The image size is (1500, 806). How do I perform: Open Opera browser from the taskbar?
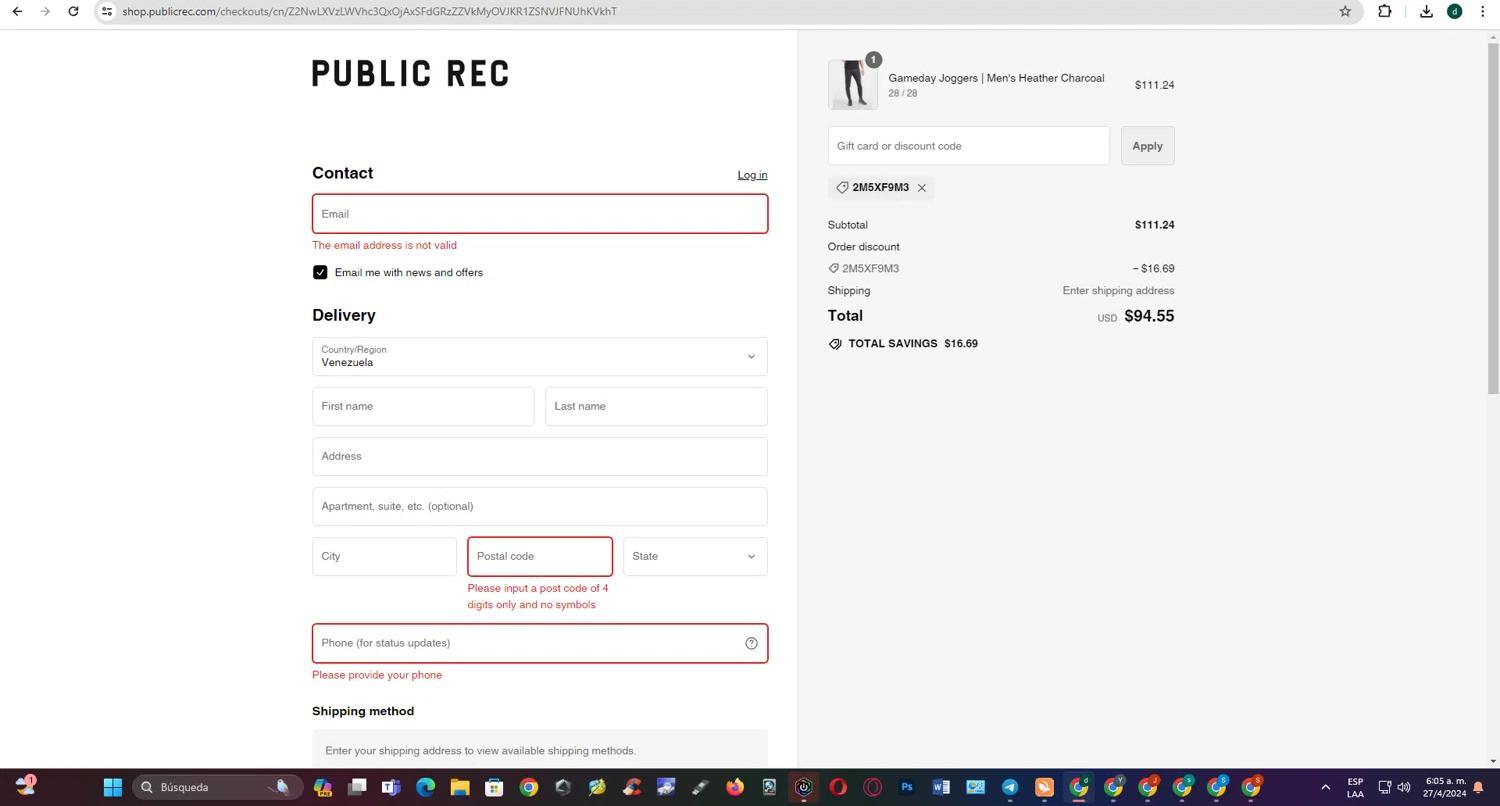838,787
